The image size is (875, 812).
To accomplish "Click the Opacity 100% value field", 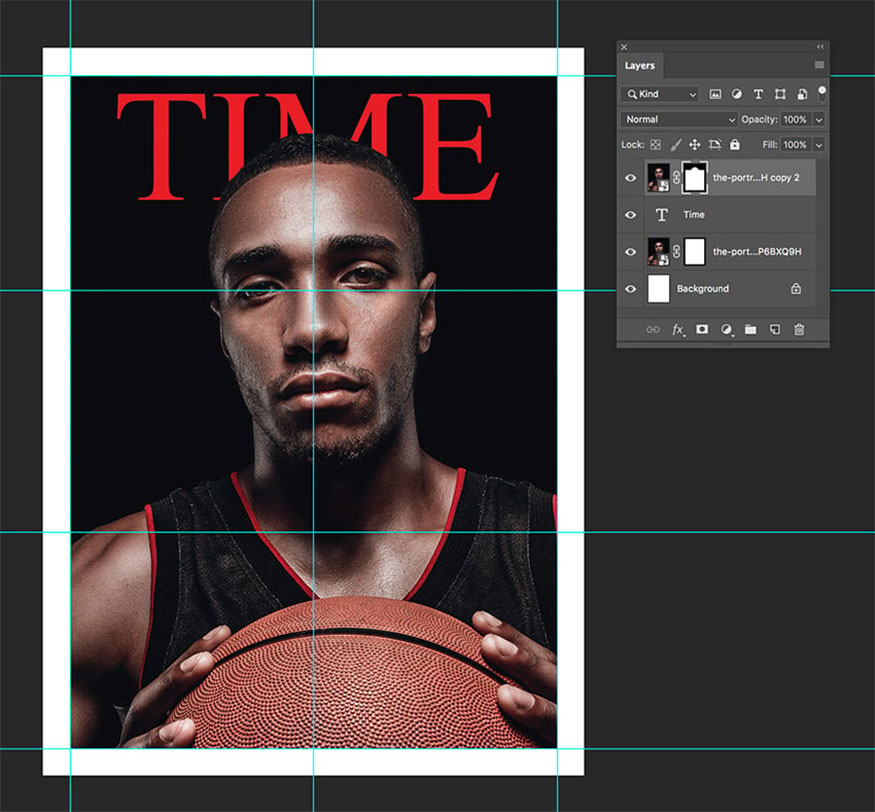I will coord(795,119).
